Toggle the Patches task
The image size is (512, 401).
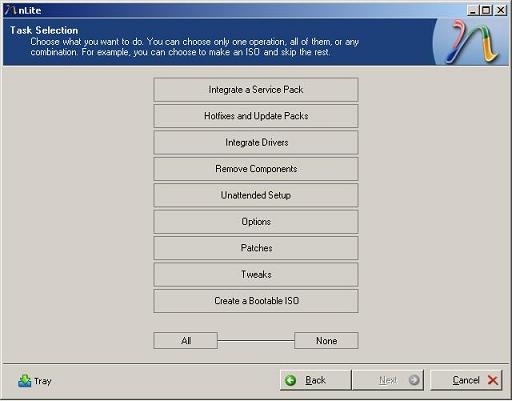click(256, 248)
